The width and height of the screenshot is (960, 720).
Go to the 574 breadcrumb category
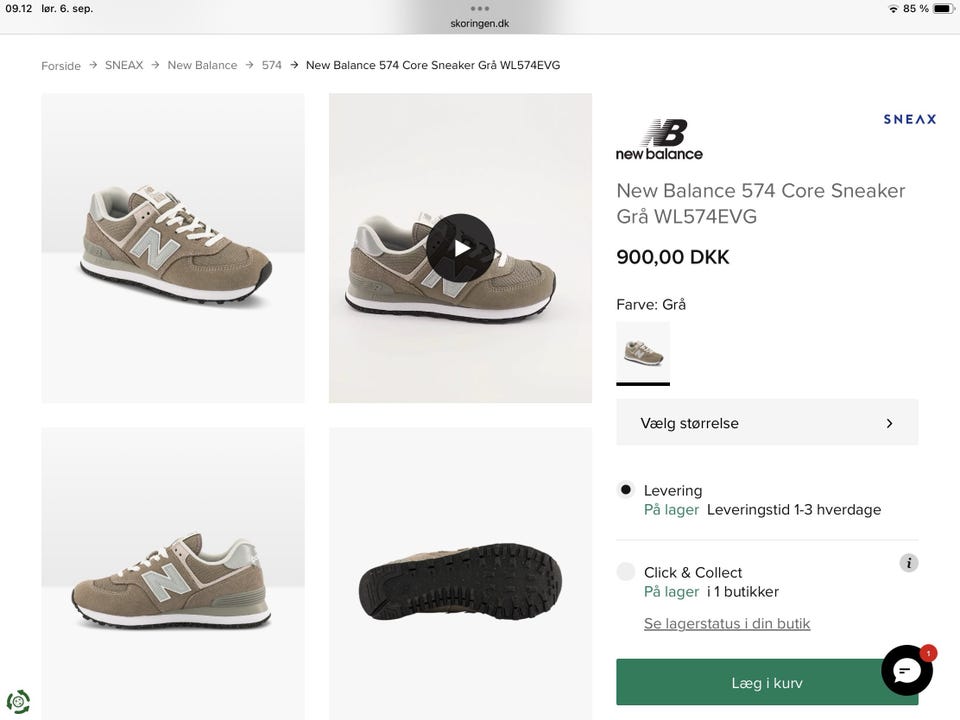[x=272, y=65]
